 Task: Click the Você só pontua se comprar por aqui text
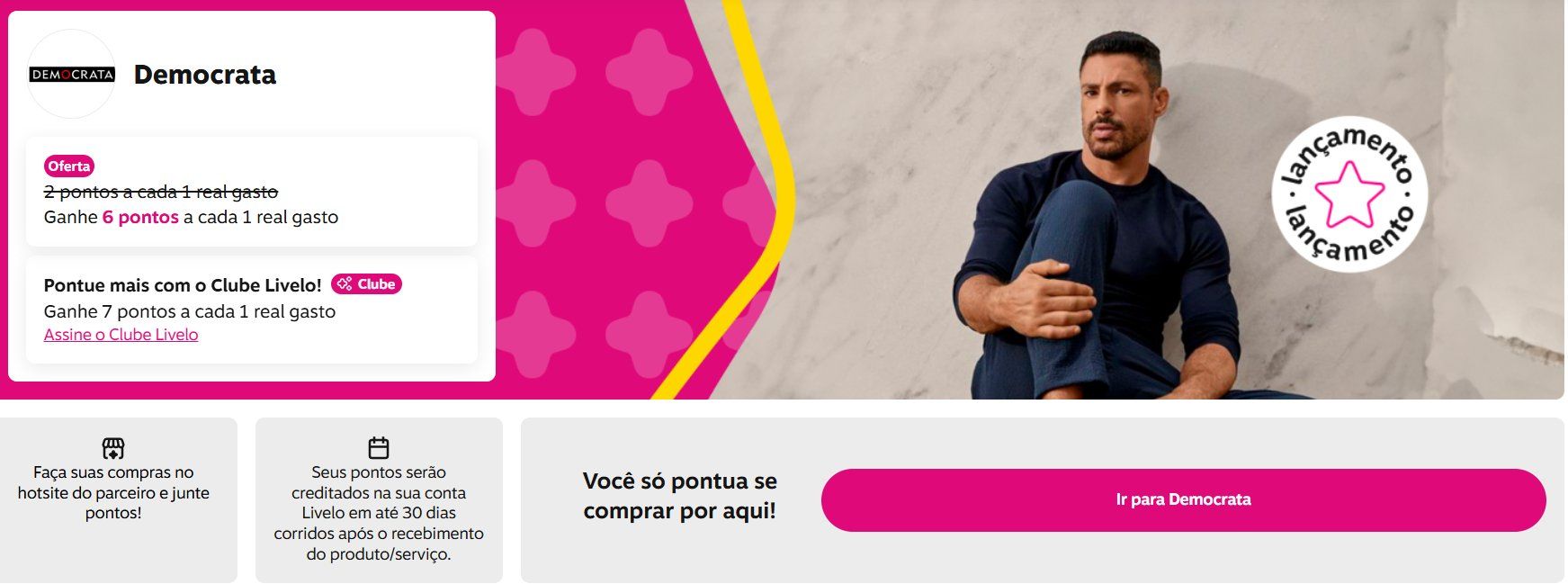tap(680, 496)
